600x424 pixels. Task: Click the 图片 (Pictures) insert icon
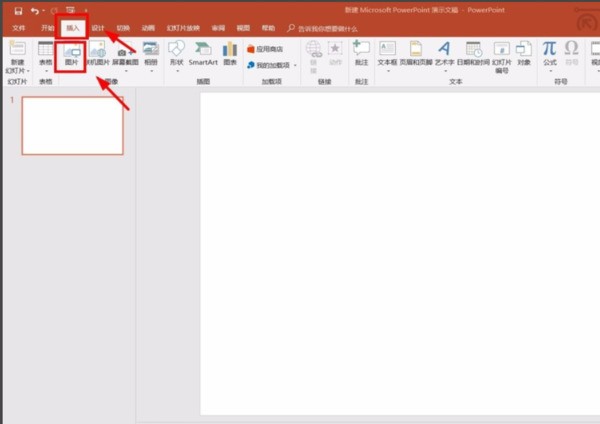coord(71,54)
